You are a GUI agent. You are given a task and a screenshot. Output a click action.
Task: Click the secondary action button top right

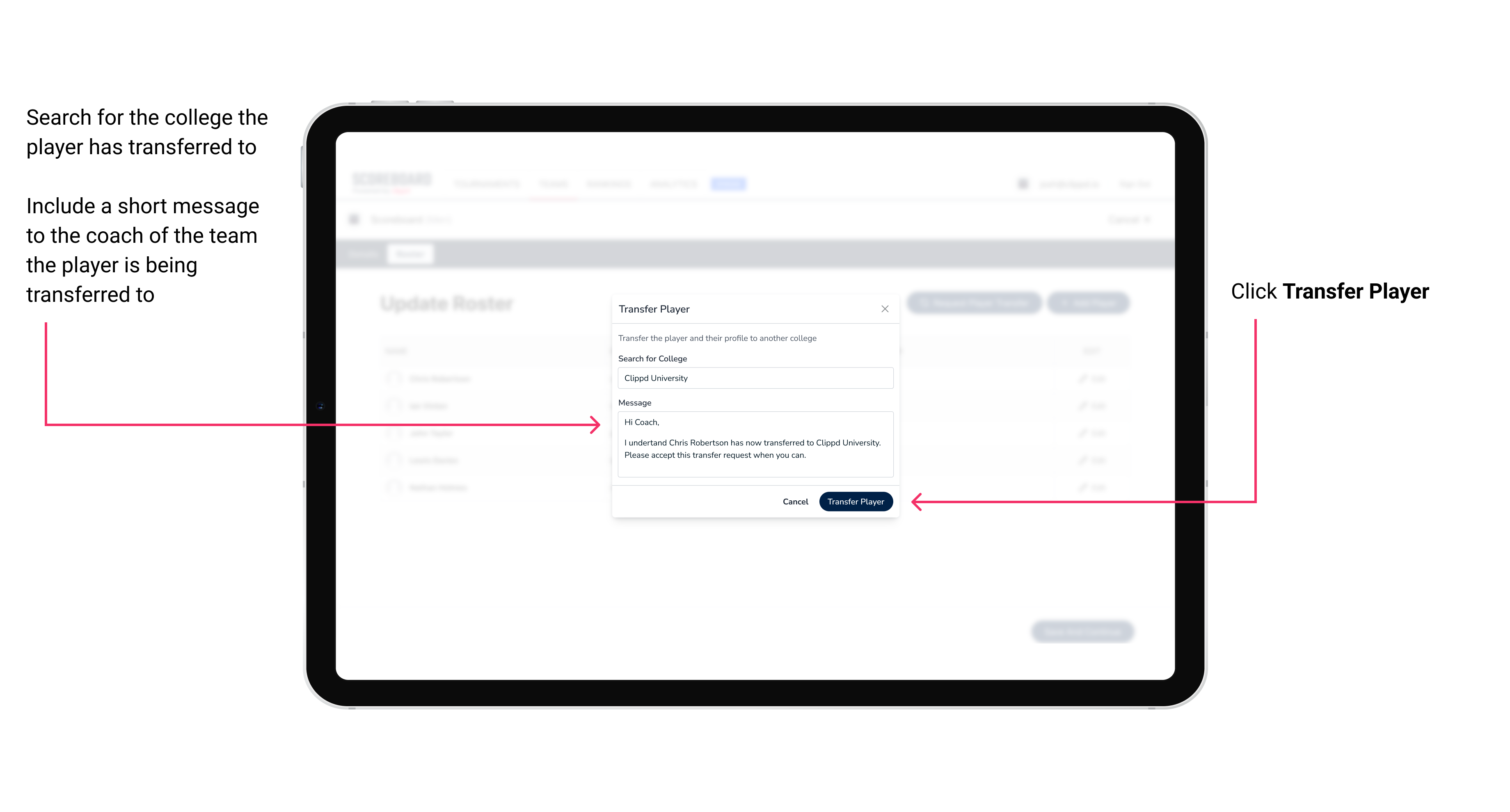[884, 309]
